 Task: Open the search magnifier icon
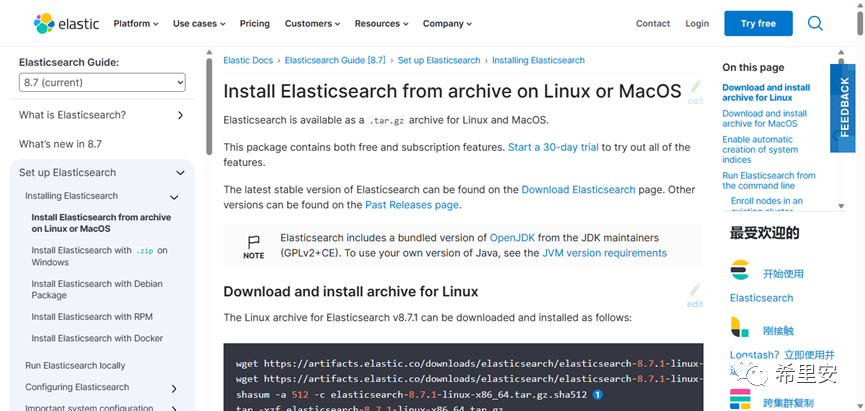tap(815, 23)
